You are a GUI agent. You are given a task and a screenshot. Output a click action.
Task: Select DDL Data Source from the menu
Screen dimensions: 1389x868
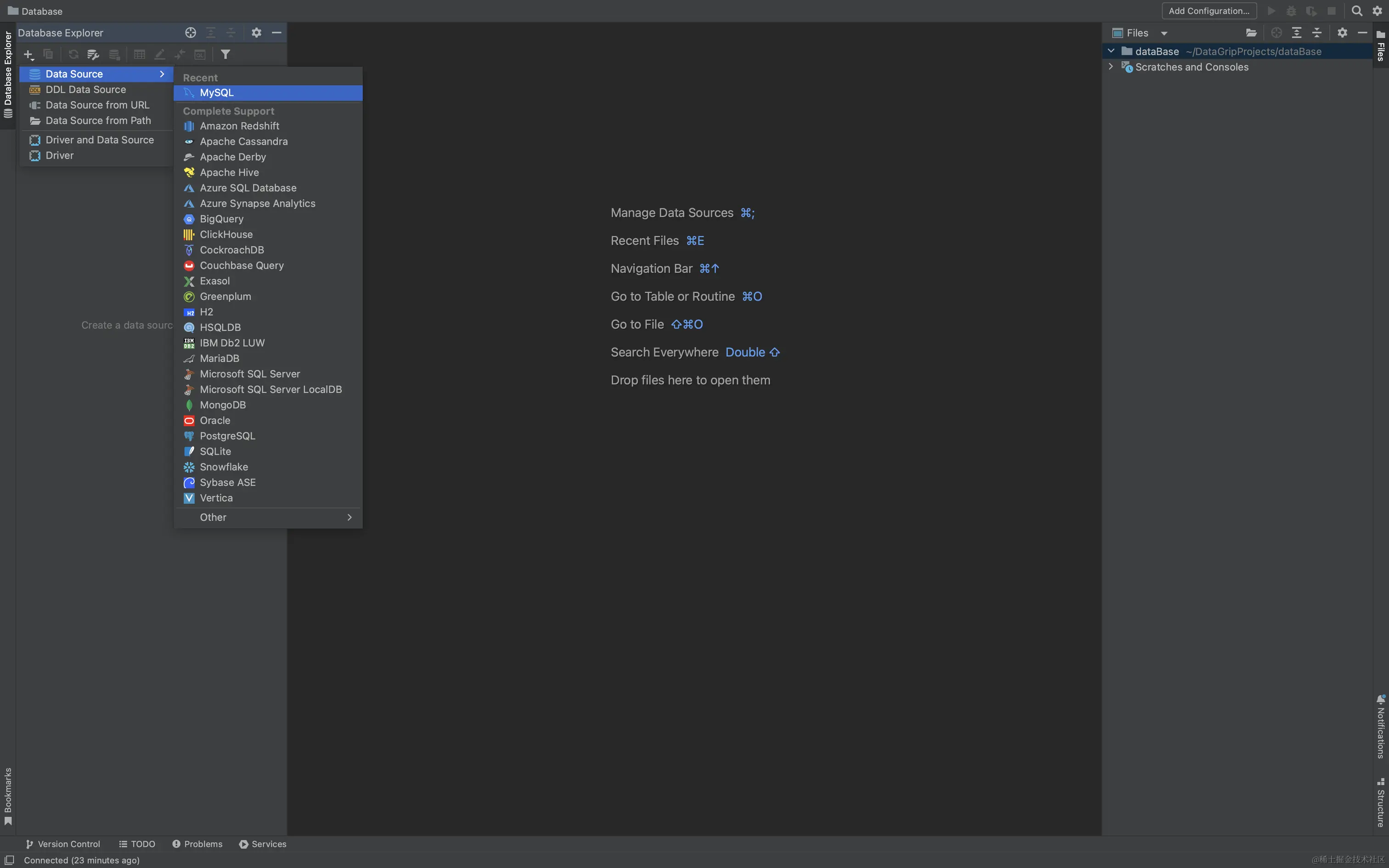(x=96, y=90)
